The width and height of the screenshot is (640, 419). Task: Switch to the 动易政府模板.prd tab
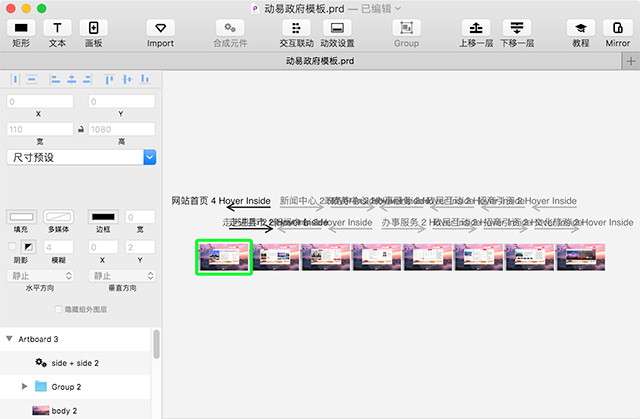[319, 62]
